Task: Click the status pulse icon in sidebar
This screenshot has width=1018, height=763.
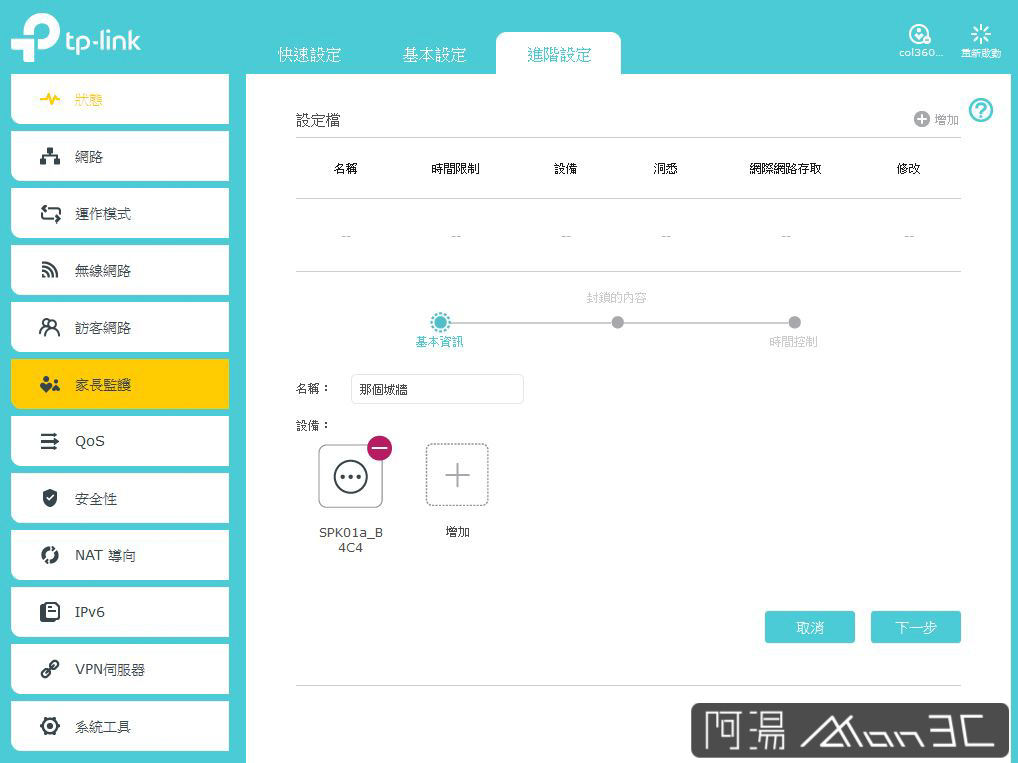Action: (x=50, y=99)
